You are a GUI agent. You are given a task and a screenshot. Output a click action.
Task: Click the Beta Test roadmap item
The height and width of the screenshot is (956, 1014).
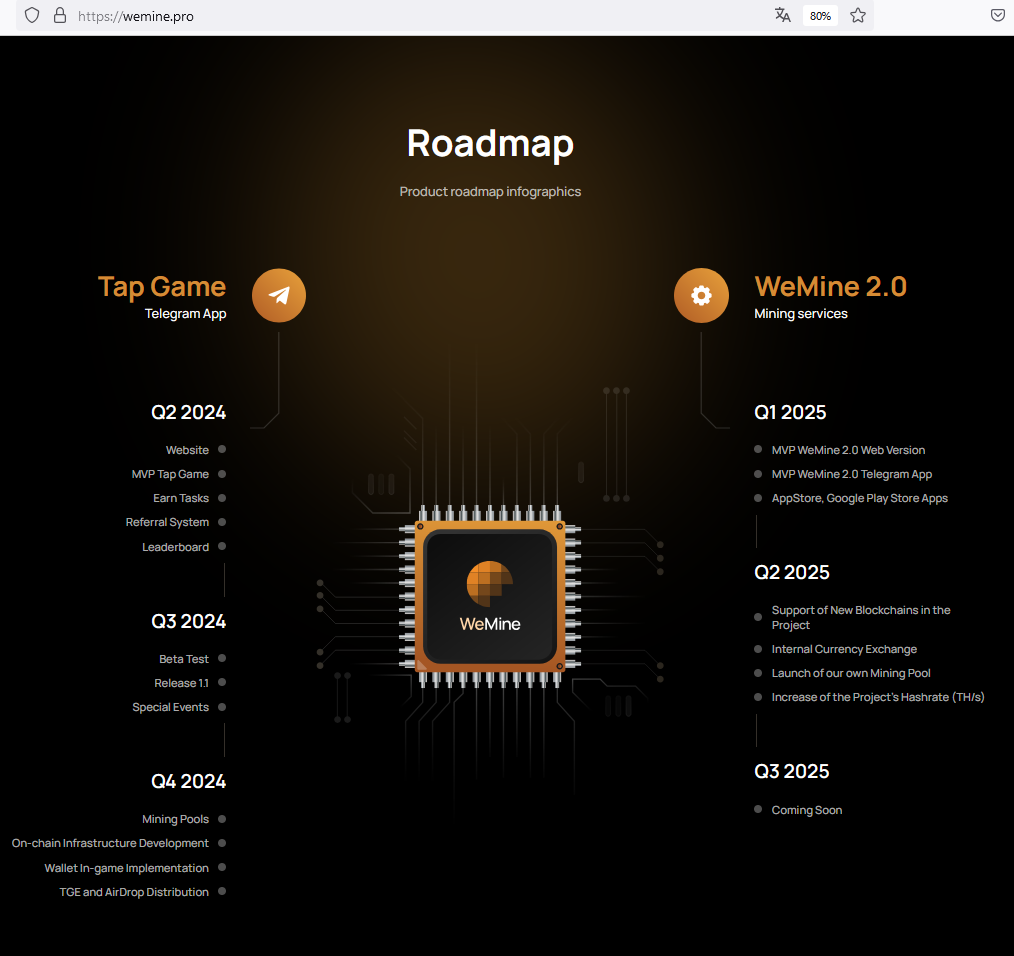[x=184, y=659]
